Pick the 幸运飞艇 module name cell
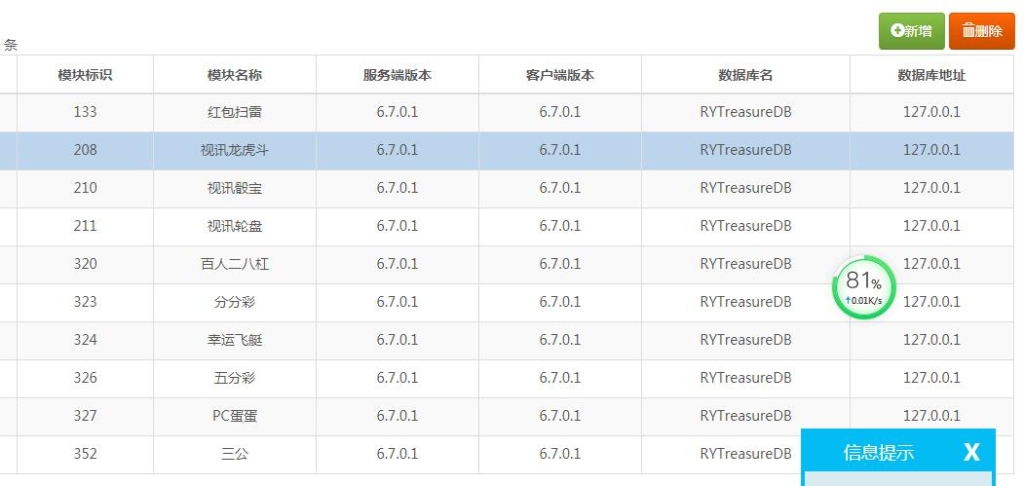 234,340
